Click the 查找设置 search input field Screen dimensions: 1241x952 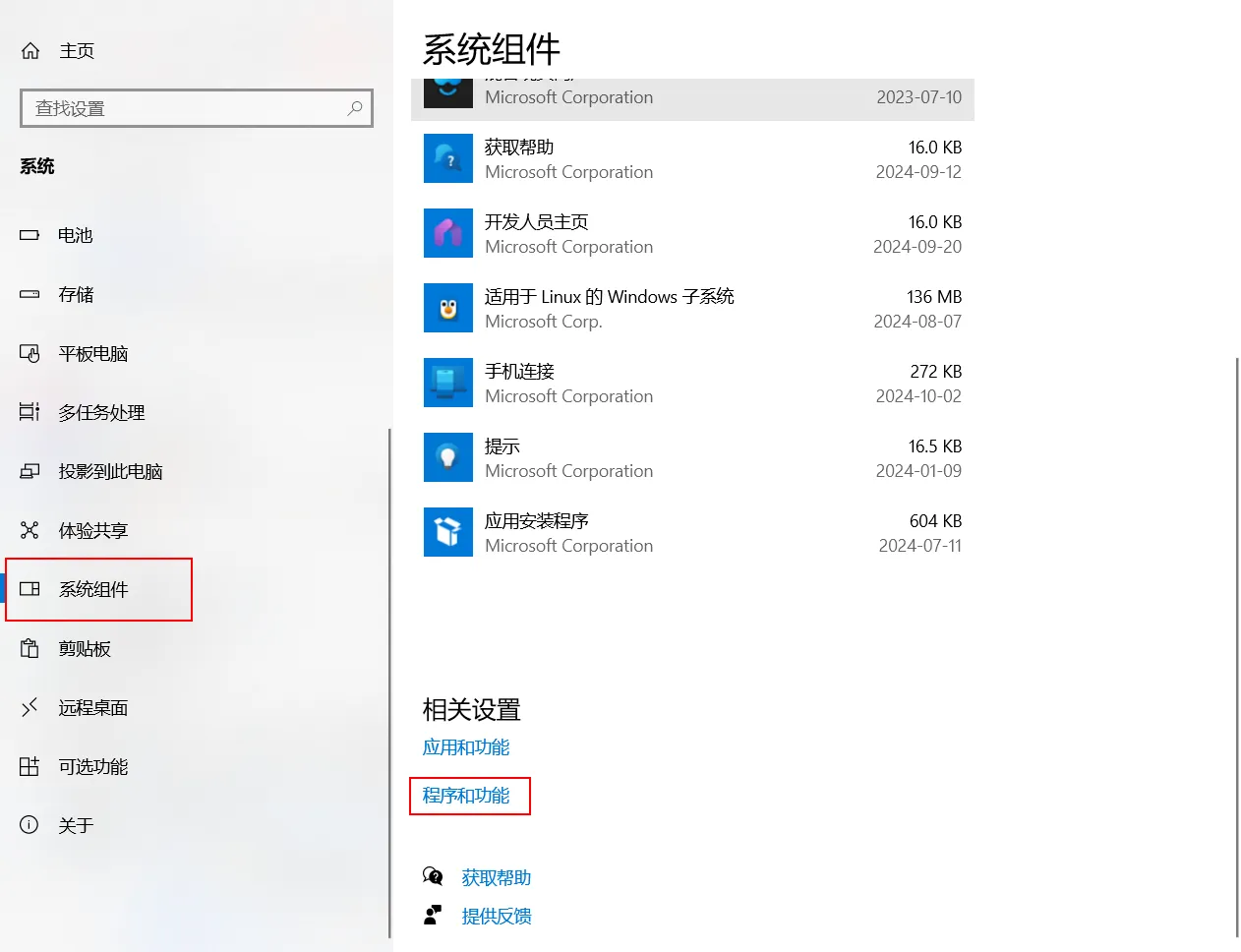(187, 108)
